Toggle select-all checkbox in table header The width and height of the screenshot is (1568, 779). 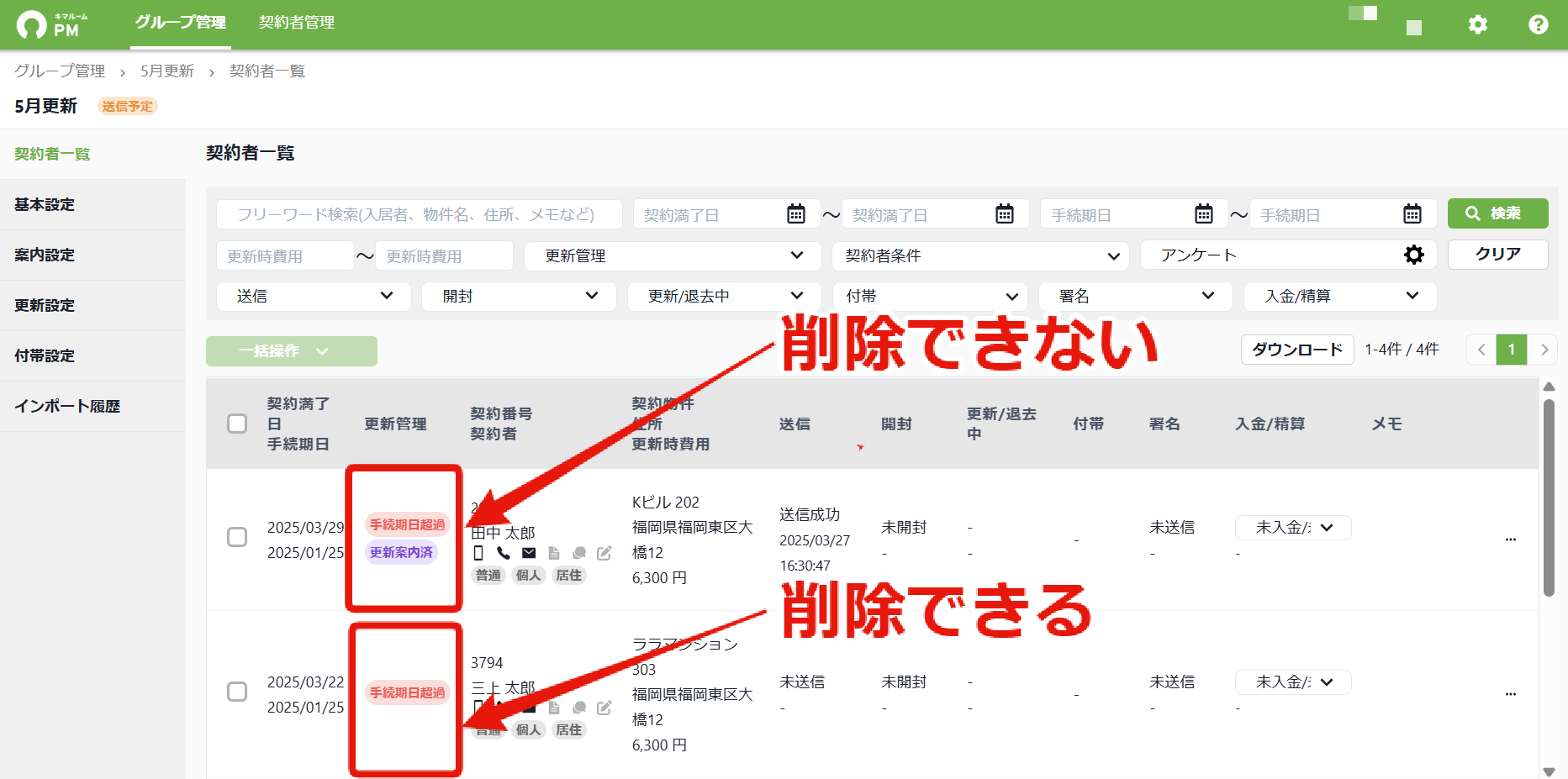pos(237,424)
